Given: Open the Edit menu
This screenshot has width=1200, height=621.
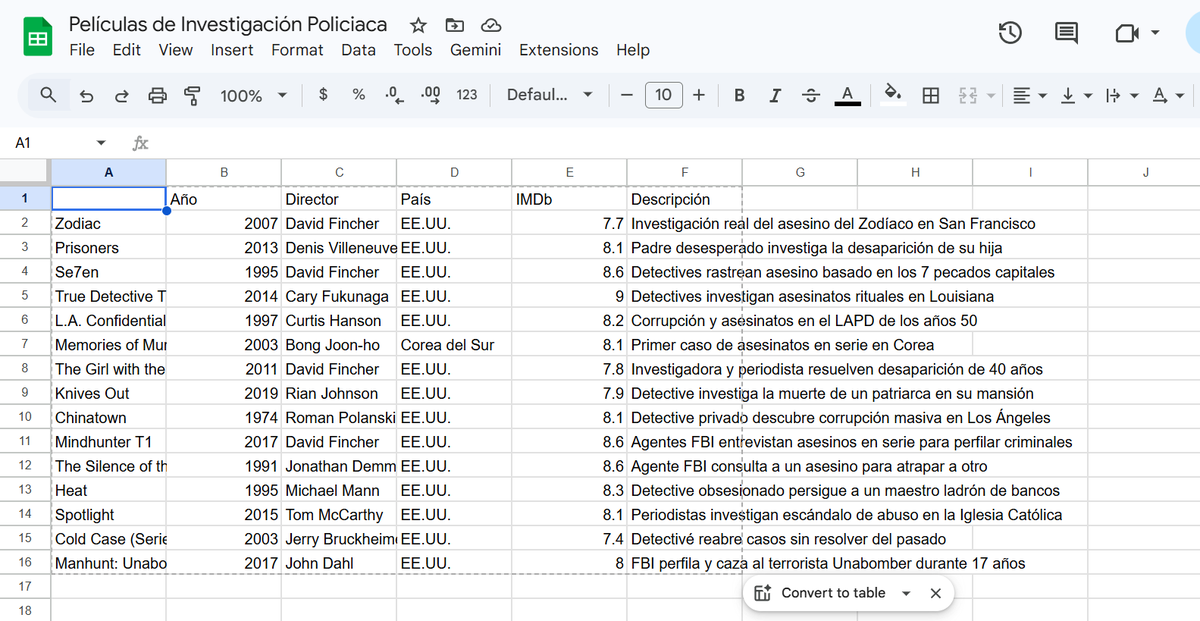Looking at the screenshot, I should point(126,50).
